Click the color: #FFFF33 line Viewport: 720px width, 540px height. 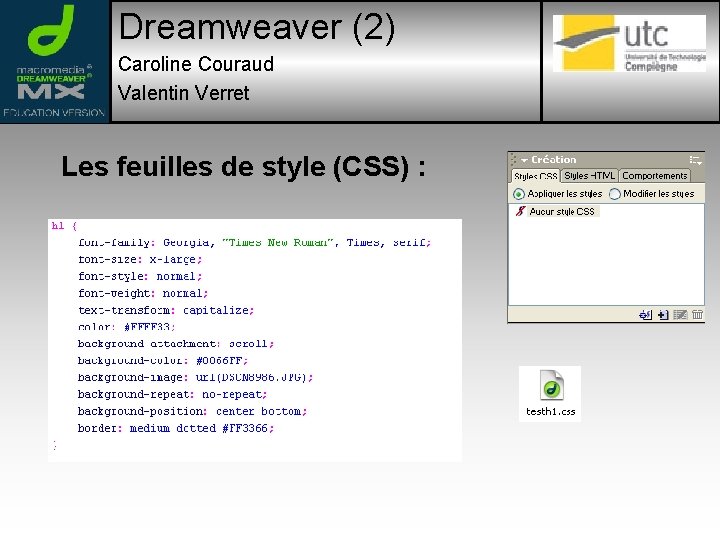[x=127, y=327]
